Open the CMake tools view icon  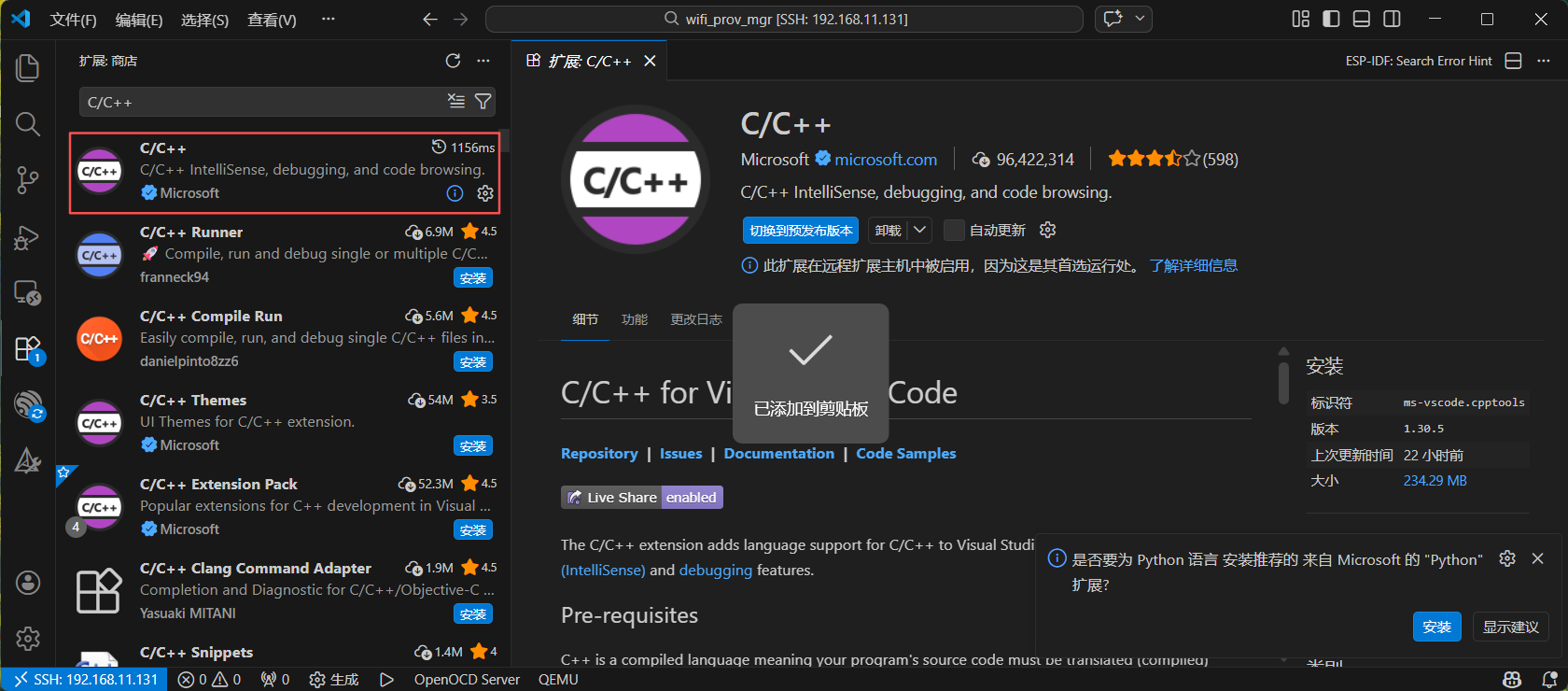(x=28, y=459)
